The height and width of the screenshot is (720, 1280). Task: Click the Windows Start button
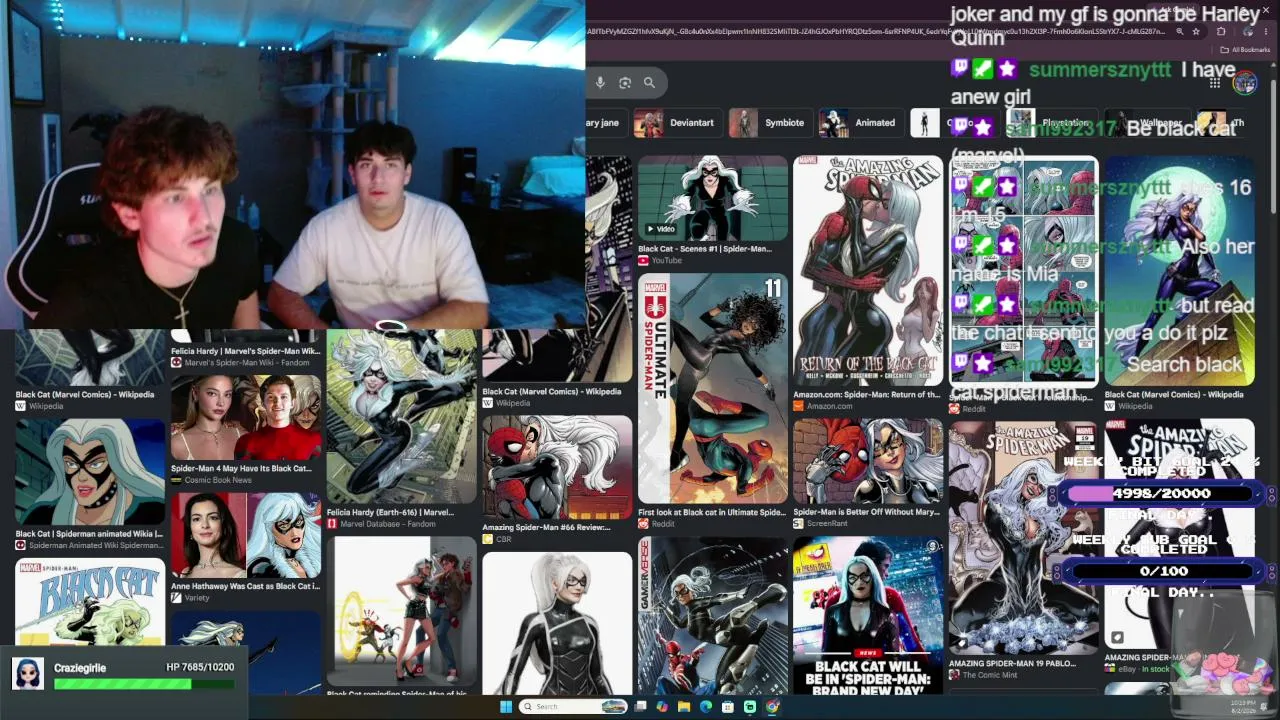(506, 707)
